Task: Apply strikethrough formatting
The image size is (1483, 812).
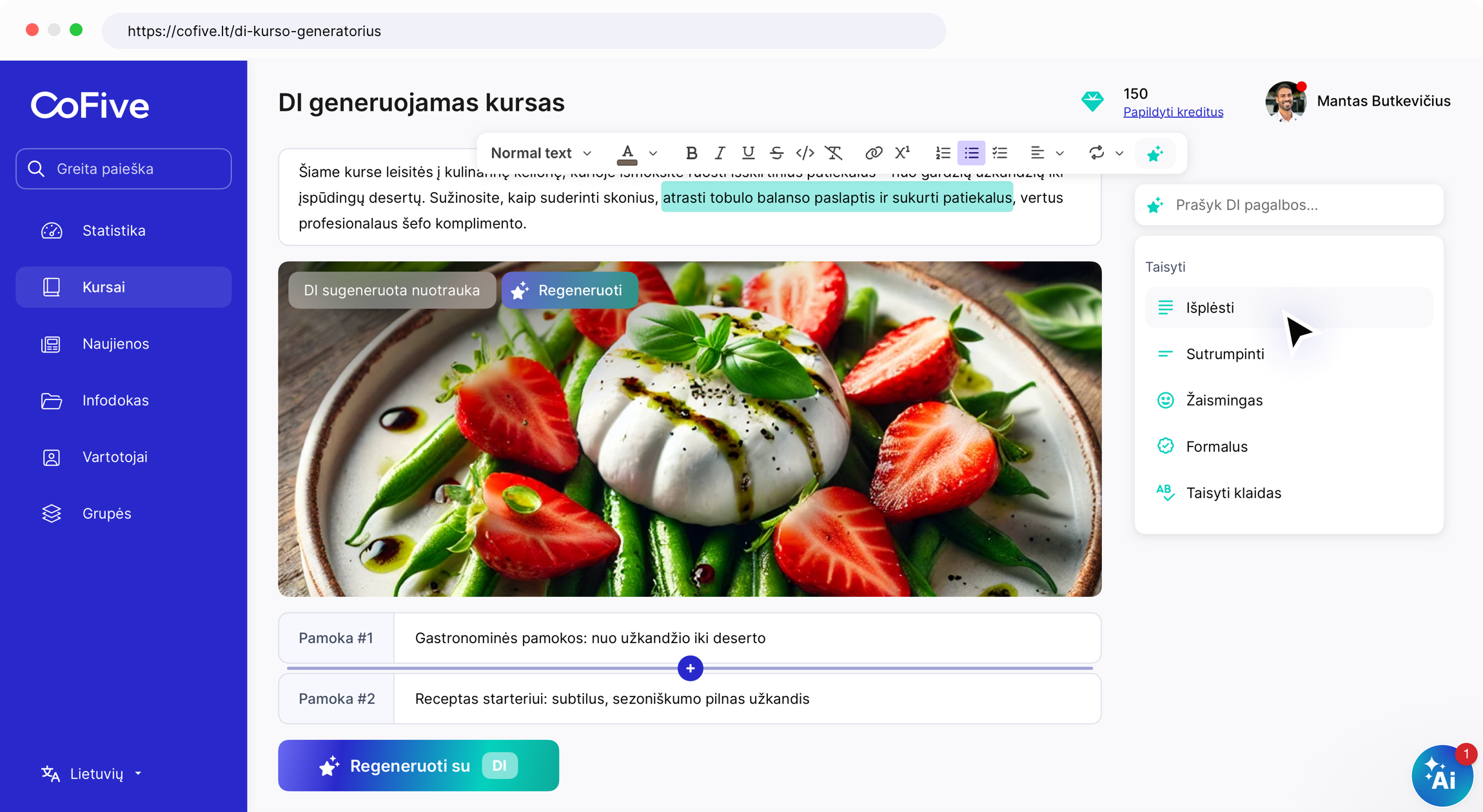Action: click(776, 153)
